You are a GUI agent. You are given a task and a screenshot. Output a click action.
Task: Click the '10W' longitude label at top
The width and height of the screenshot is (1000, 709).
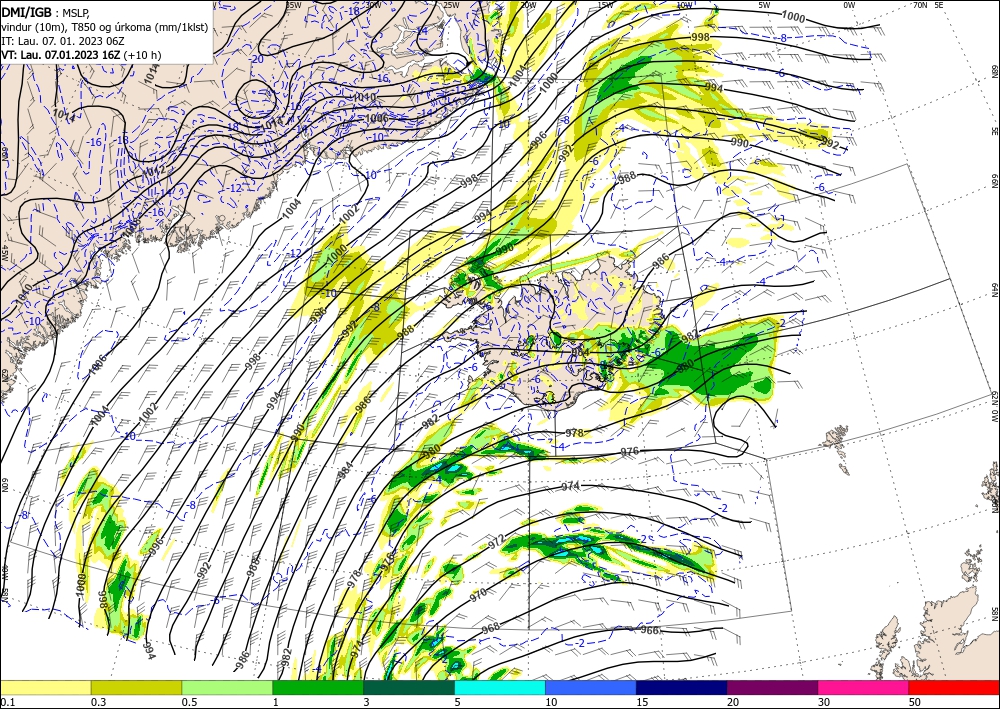pos(684,5)
